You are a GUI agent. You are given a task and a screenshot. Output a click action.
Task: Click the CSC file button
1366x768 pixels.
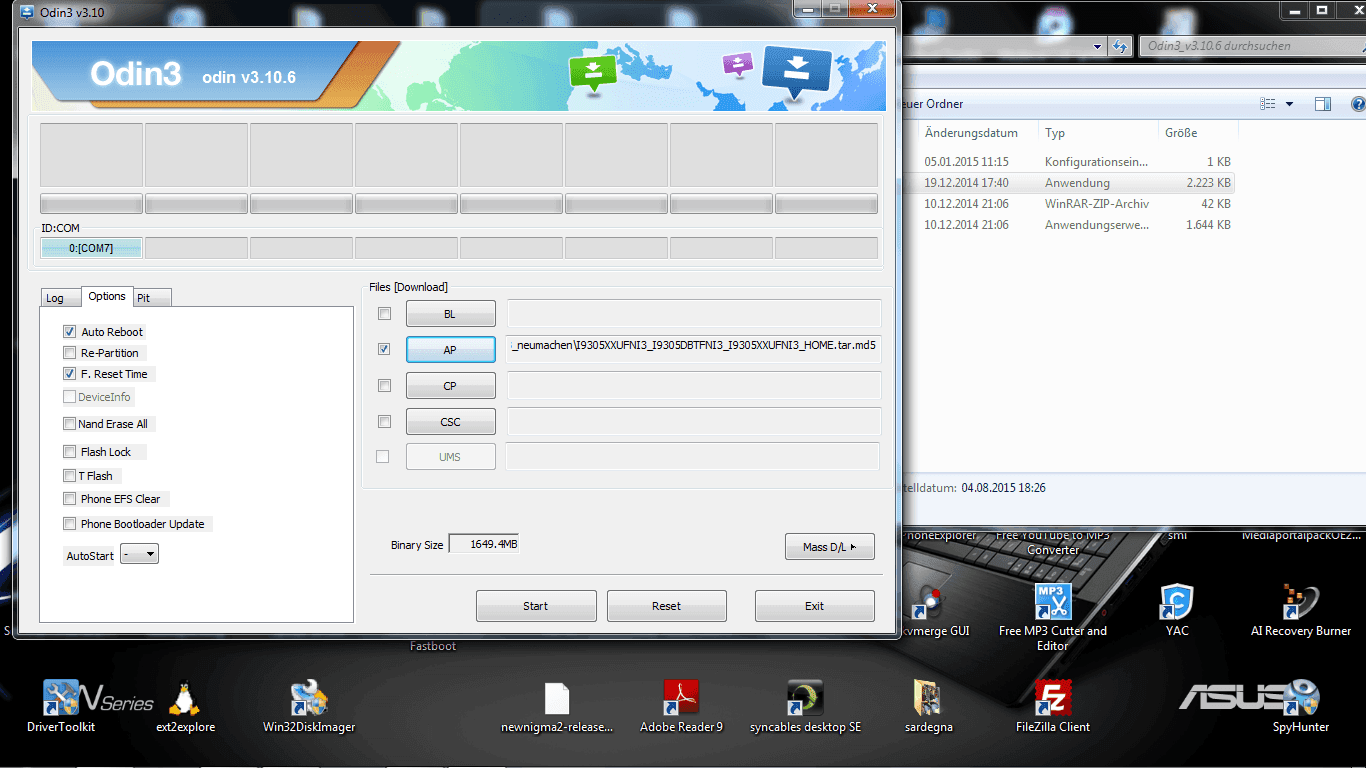coord(450,422)
